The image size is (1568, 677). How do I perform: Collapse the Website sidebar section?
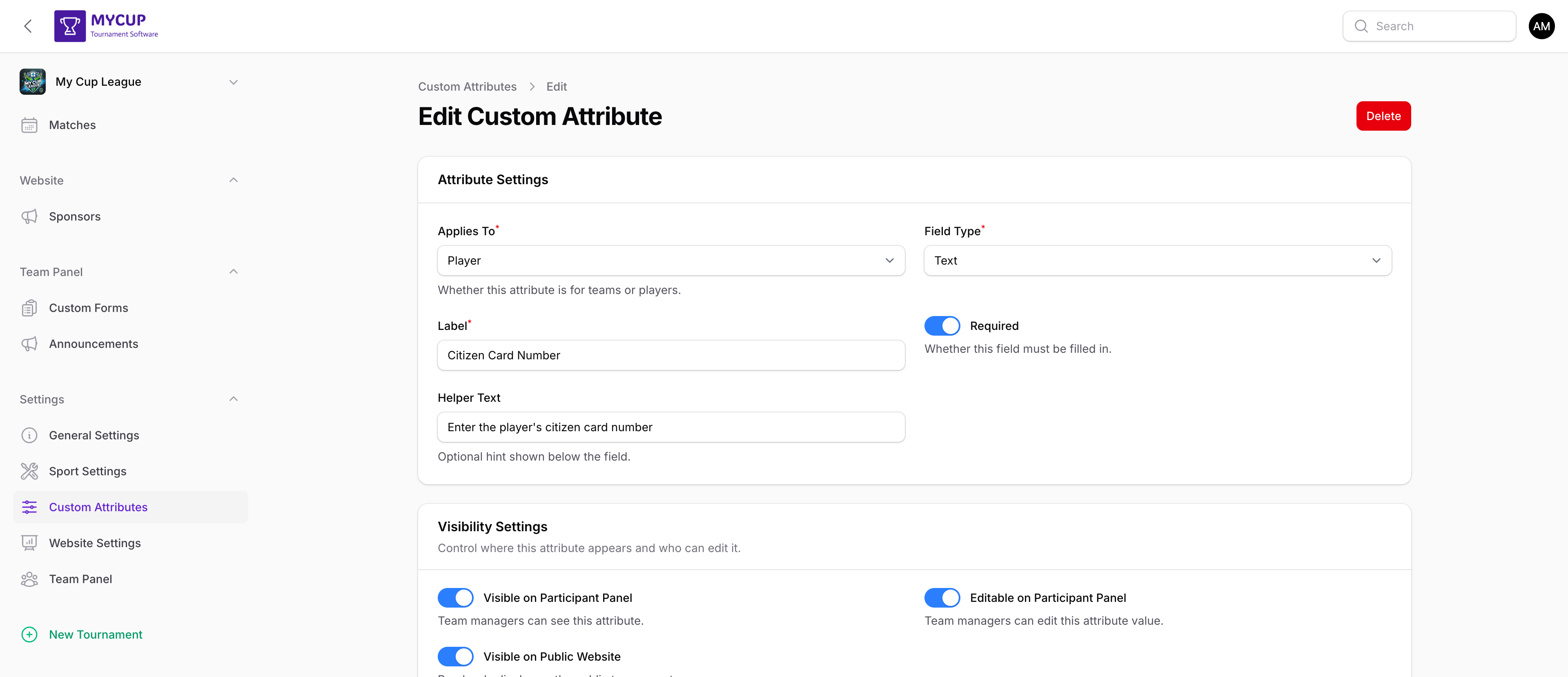click(x=233, y=180)
